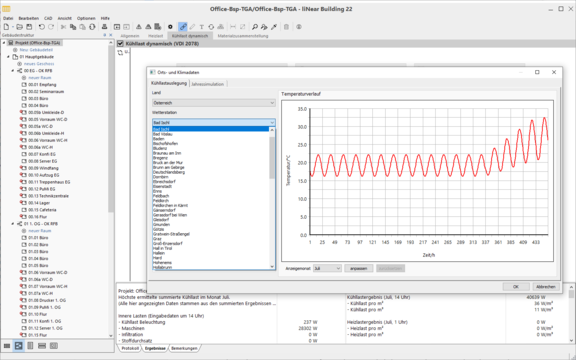
Task: Click the highlighted structure view icon bottom-left
Action: 18,346
